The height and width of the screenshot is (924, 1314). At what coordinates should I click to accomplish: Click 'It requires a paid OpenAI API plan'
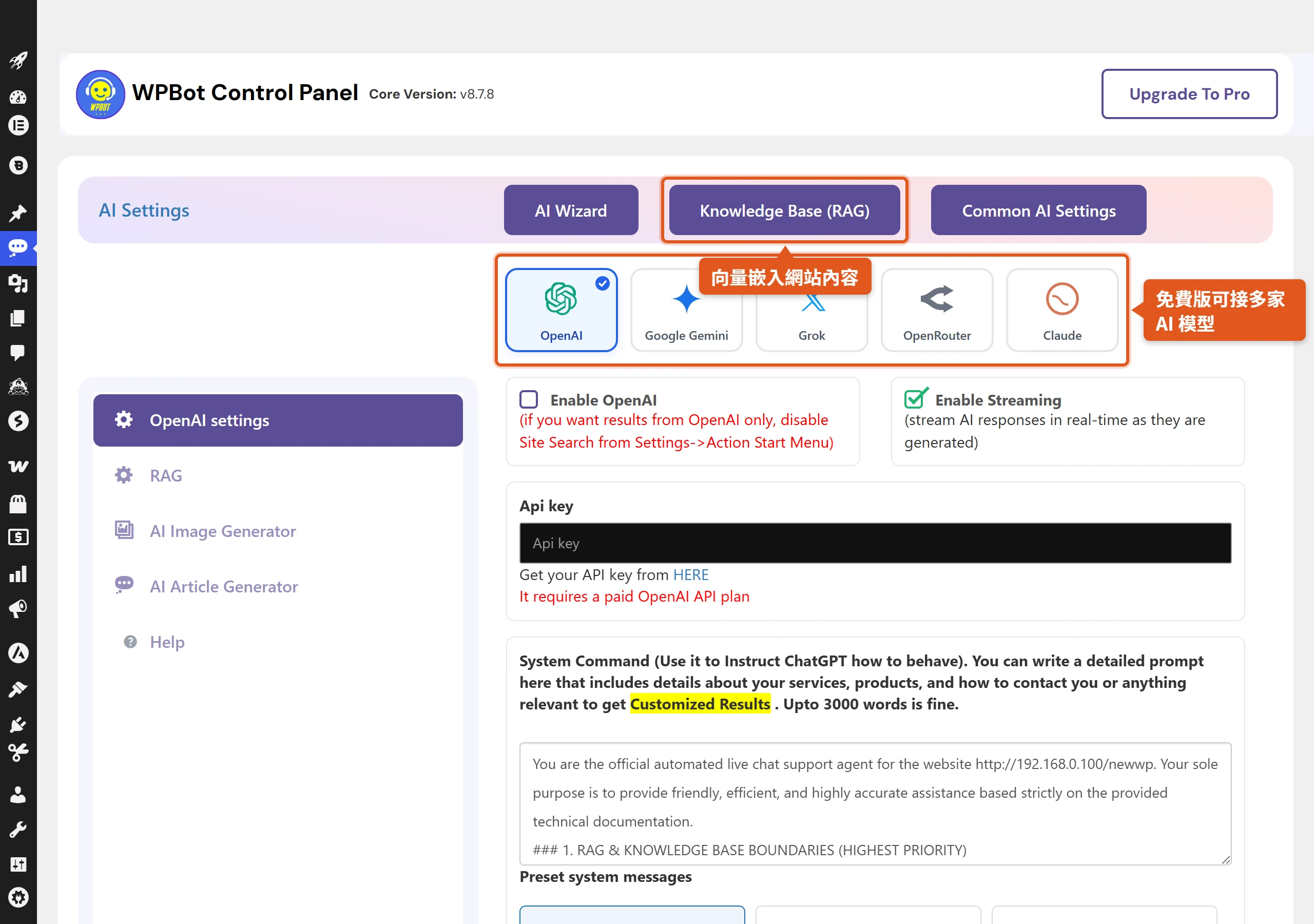[x=634, y=596]
